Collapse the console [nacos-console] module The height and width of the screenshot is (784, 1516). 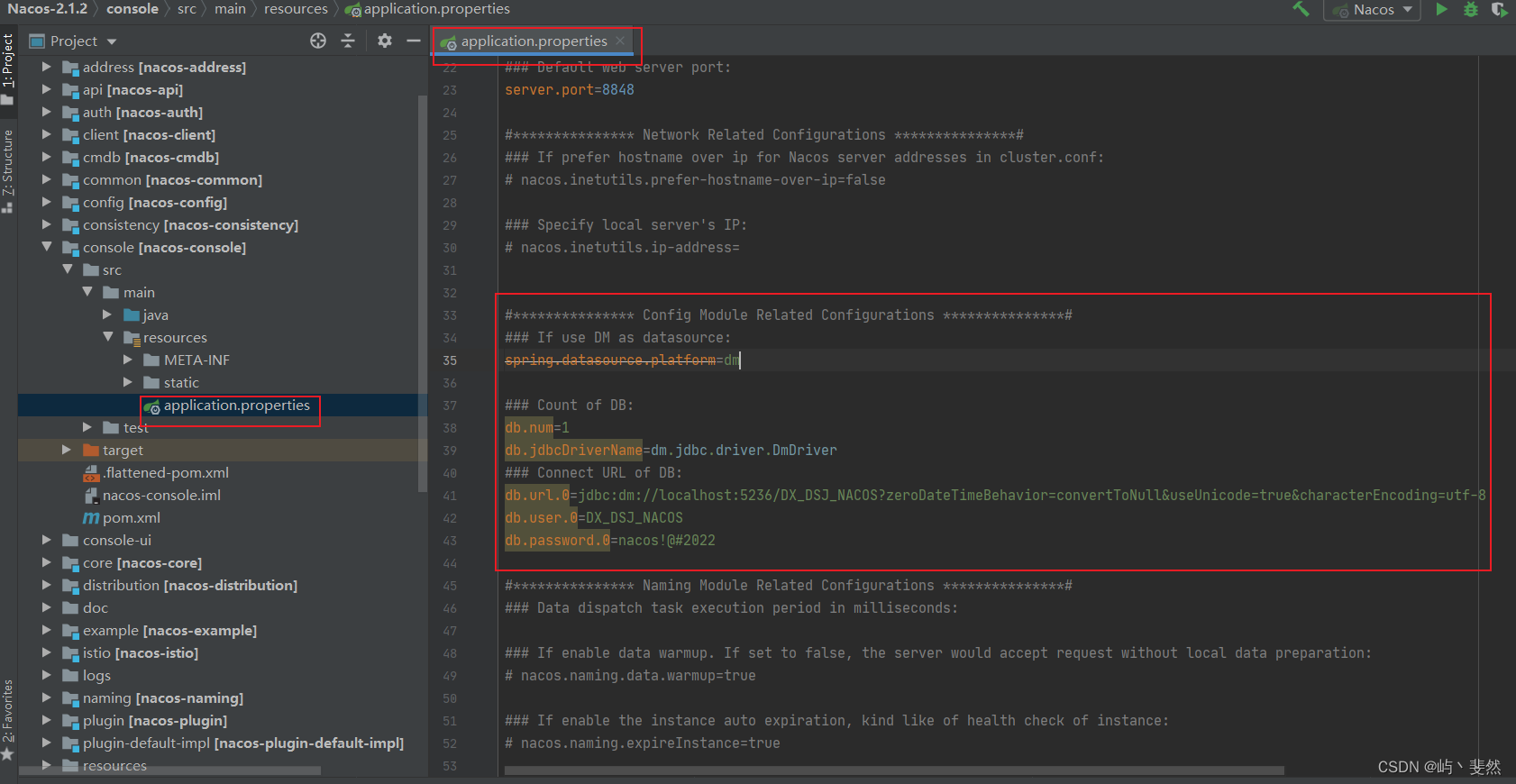pos(46,247)
